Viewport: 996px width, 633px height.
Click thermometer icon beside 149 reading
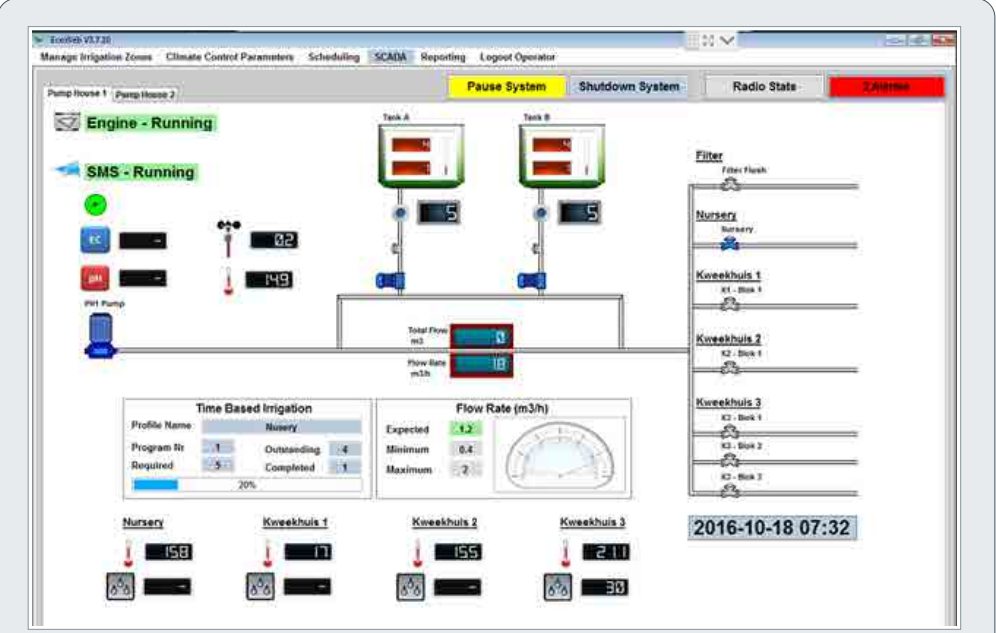(x=228, y=281)
